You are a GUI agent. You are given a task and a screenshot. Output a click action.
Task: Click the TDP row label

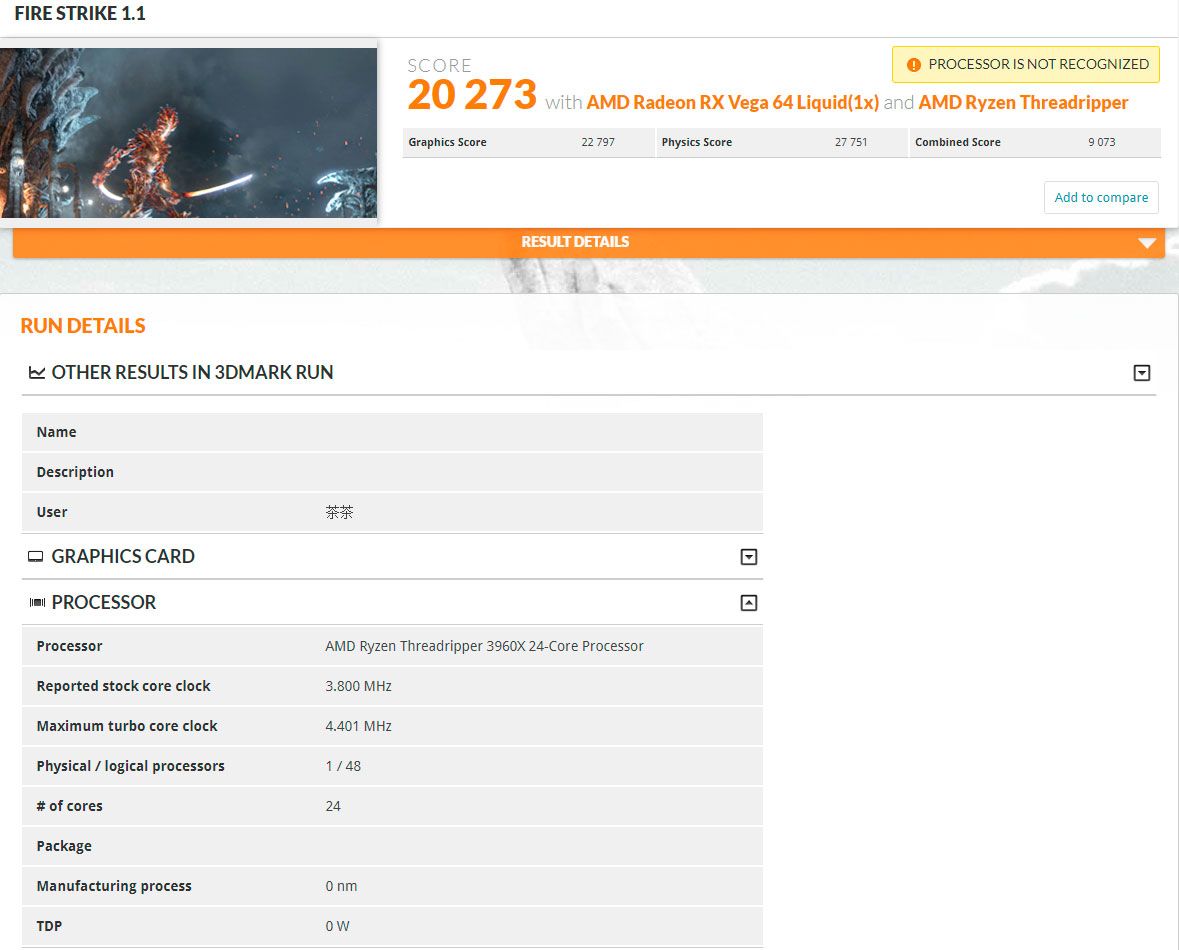49,926
